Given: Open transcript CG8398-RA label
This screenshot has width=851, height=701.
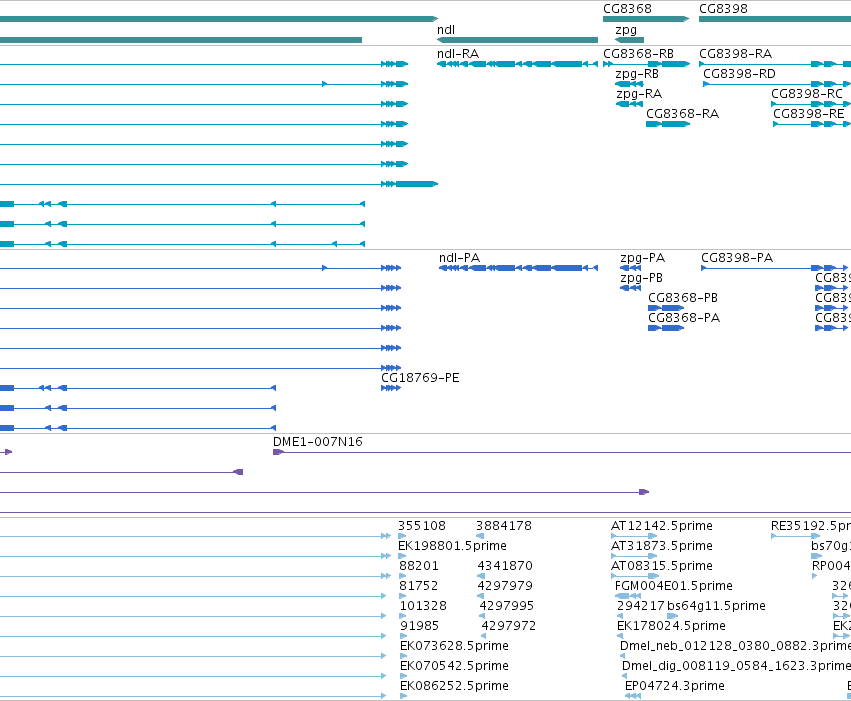Looking at the screenshot, I should click(x=735, y=54).
